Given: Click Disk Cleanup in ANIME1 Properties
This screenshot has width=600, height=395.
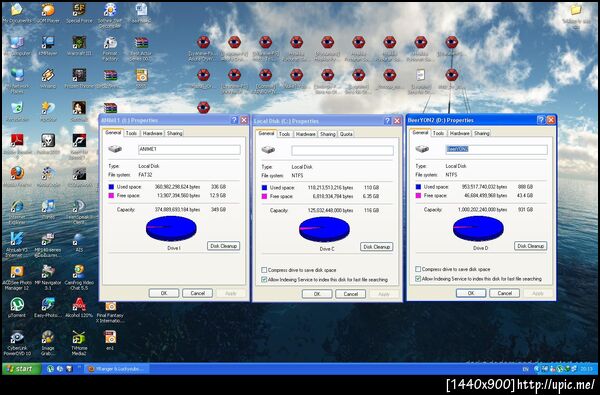Looking at the screenshot, I should click(x=223, y=246).
